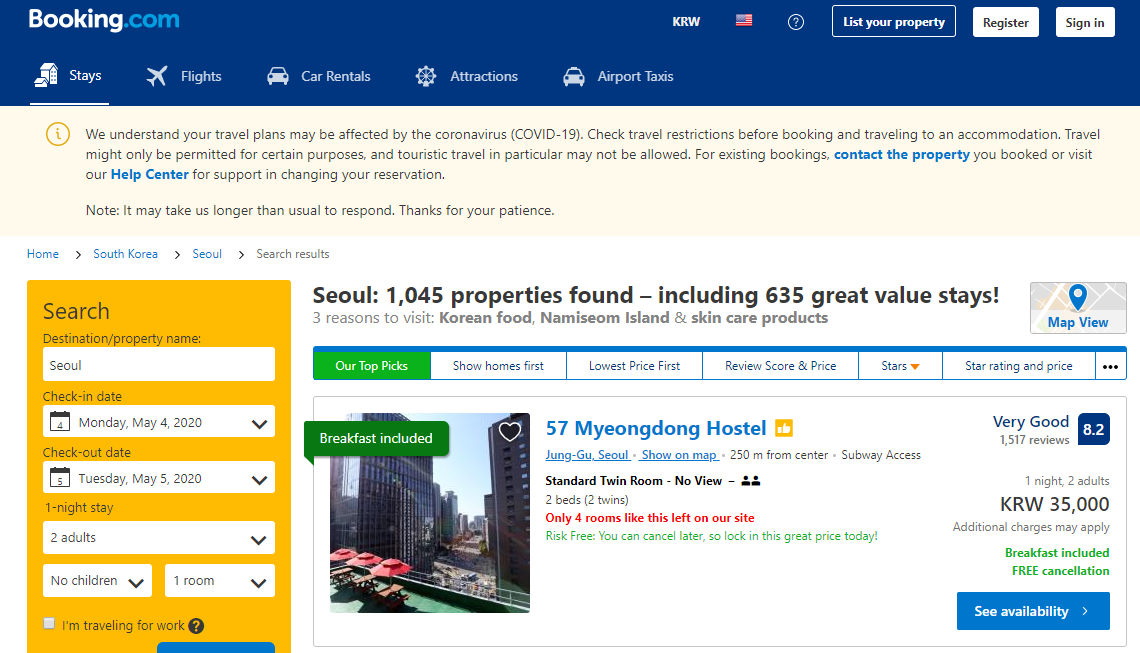Screen dimensions: 1140x653
Task: Sort by Lowest Price First
Action: [x=634, y=366]
